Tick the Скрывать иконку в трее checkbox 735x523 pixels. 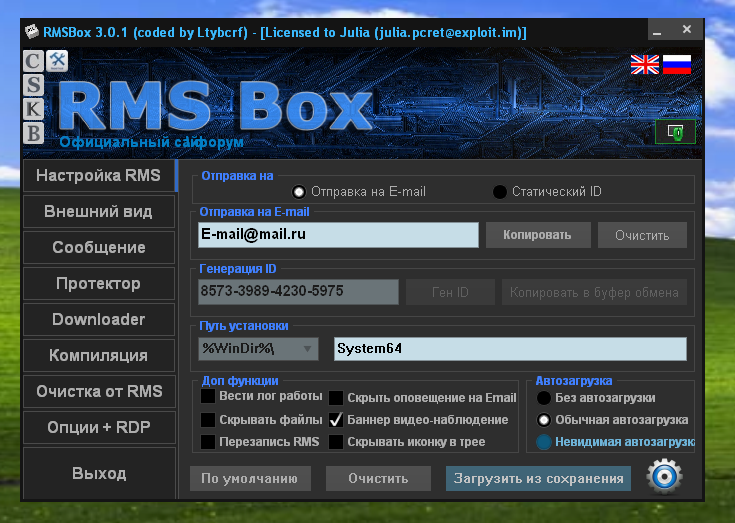[337, 442]
